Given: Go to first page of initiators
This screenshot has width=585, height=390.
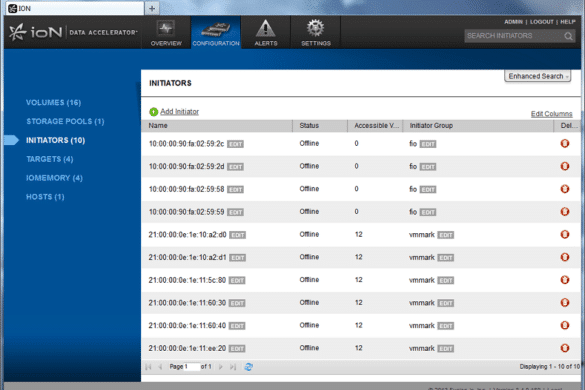Looking at the screenshot, I should point(148,367).
